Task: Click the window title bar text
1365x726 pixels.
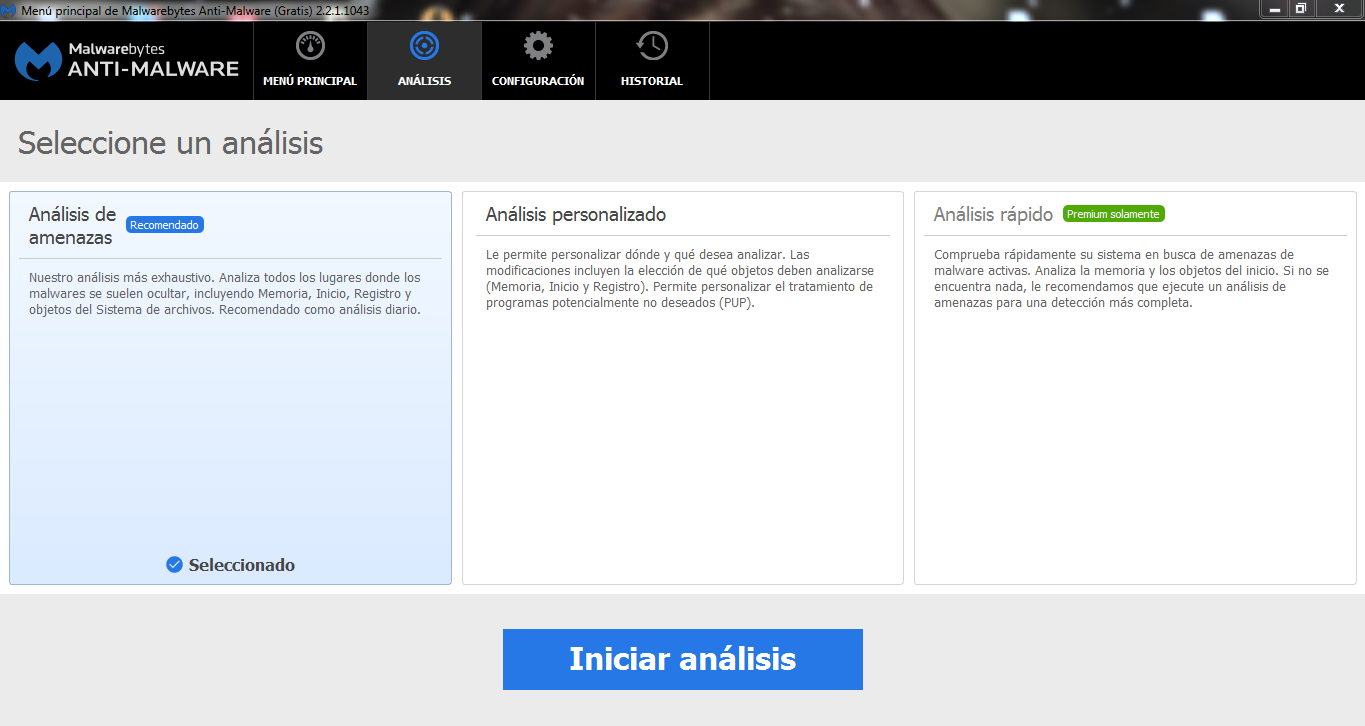Action: coord(195,10)
